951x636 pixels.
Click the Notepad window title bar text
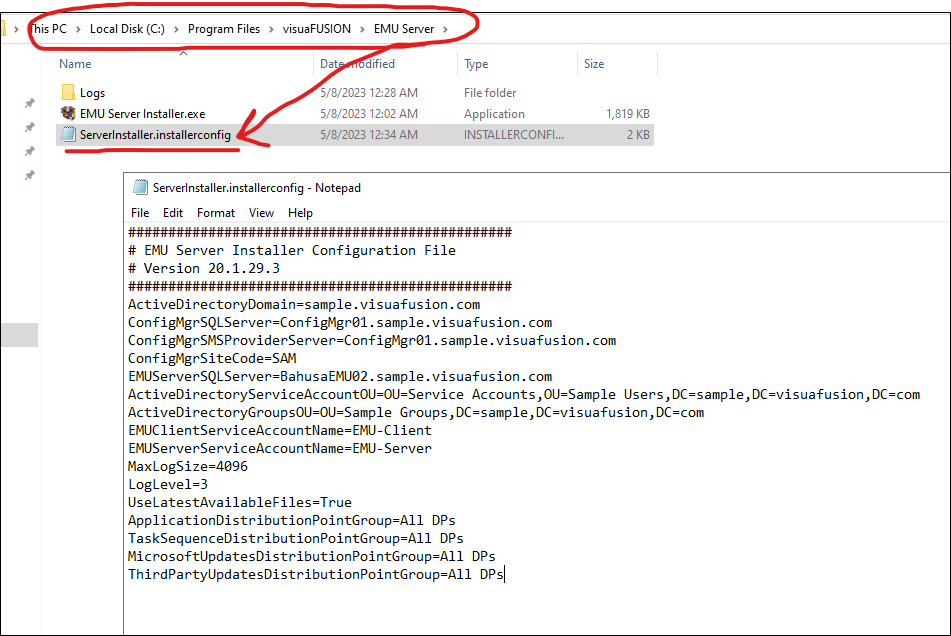point(257,188)
